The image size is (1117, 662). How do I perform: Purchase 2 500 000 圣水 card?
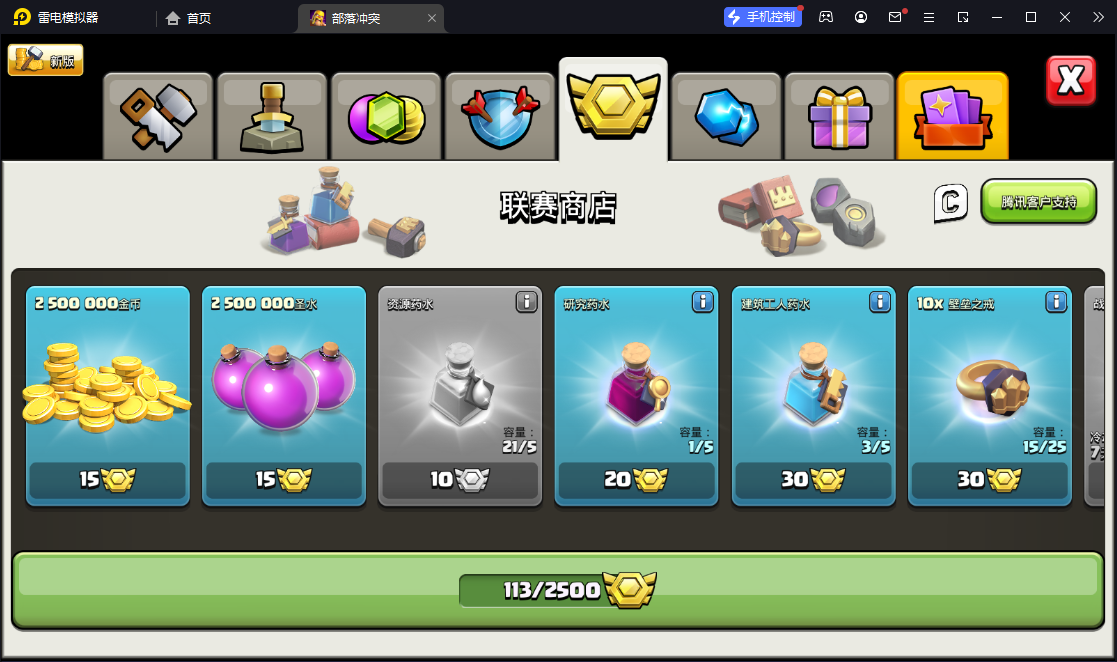[x=284, y=396]
